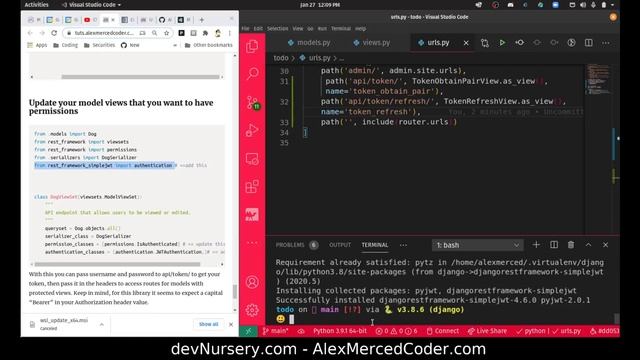Open the editor's More Actions ellipsis
Viewport: 640px width, 360px height.
[x=605, y=43]
